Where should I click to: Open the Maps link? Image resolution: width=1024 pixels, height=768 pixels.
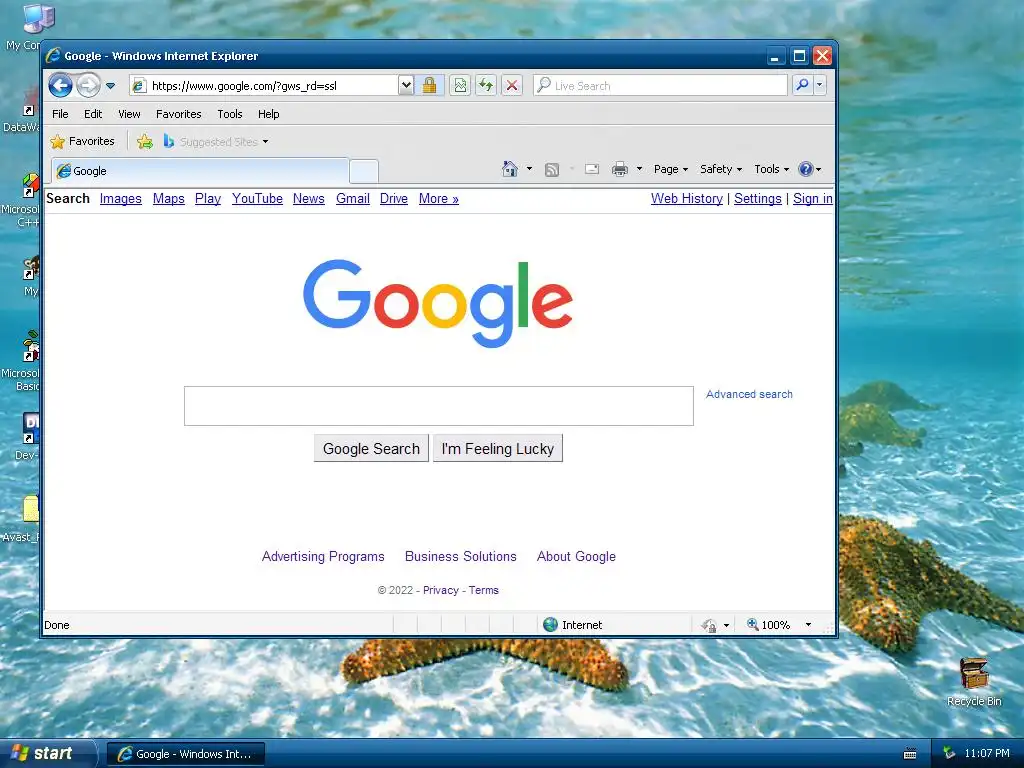click(168, 199)
